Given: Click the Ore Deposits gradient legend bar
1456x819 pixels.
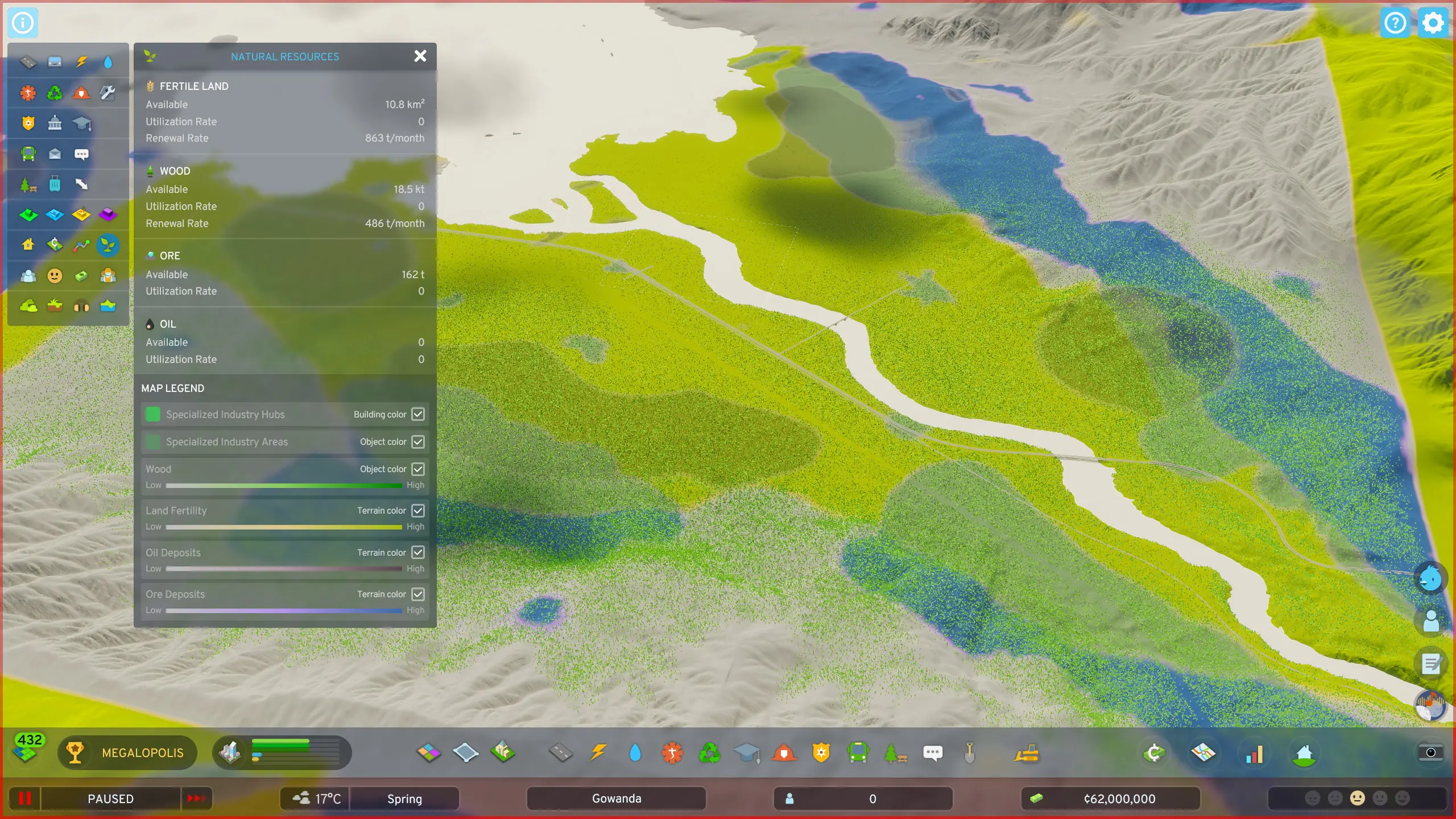Looking at the screenshot, I should (x=284, y=610).
